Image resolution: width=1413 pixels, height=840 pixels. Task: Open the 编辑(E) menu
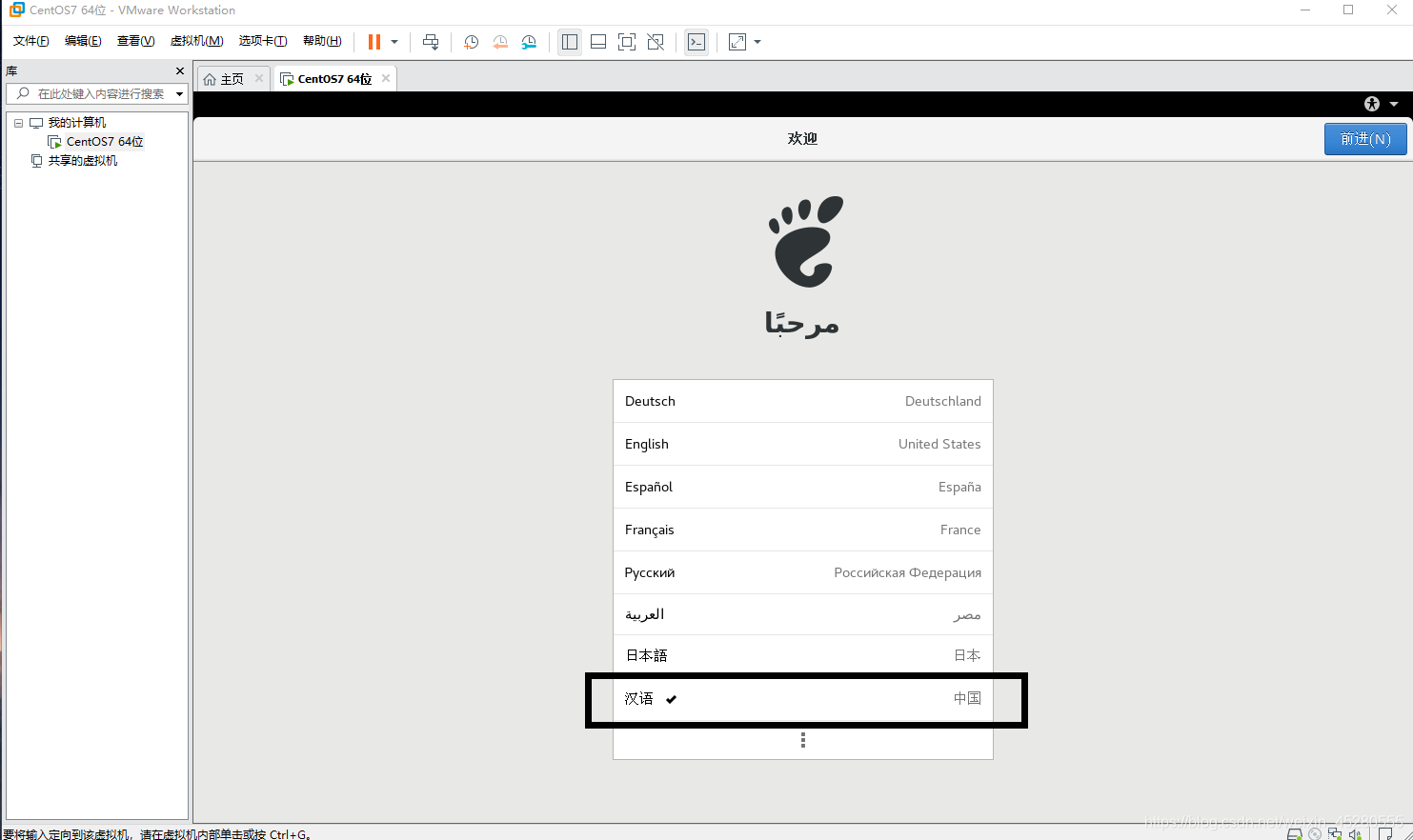83,41
